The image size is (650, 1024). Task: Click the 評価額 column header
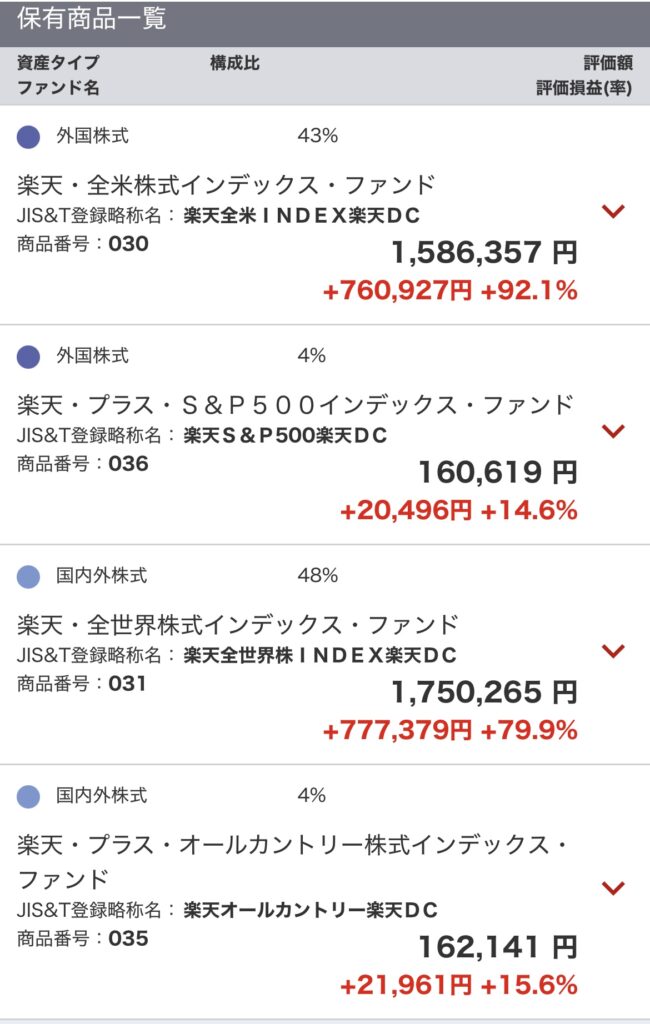click(x=608, y=63)
